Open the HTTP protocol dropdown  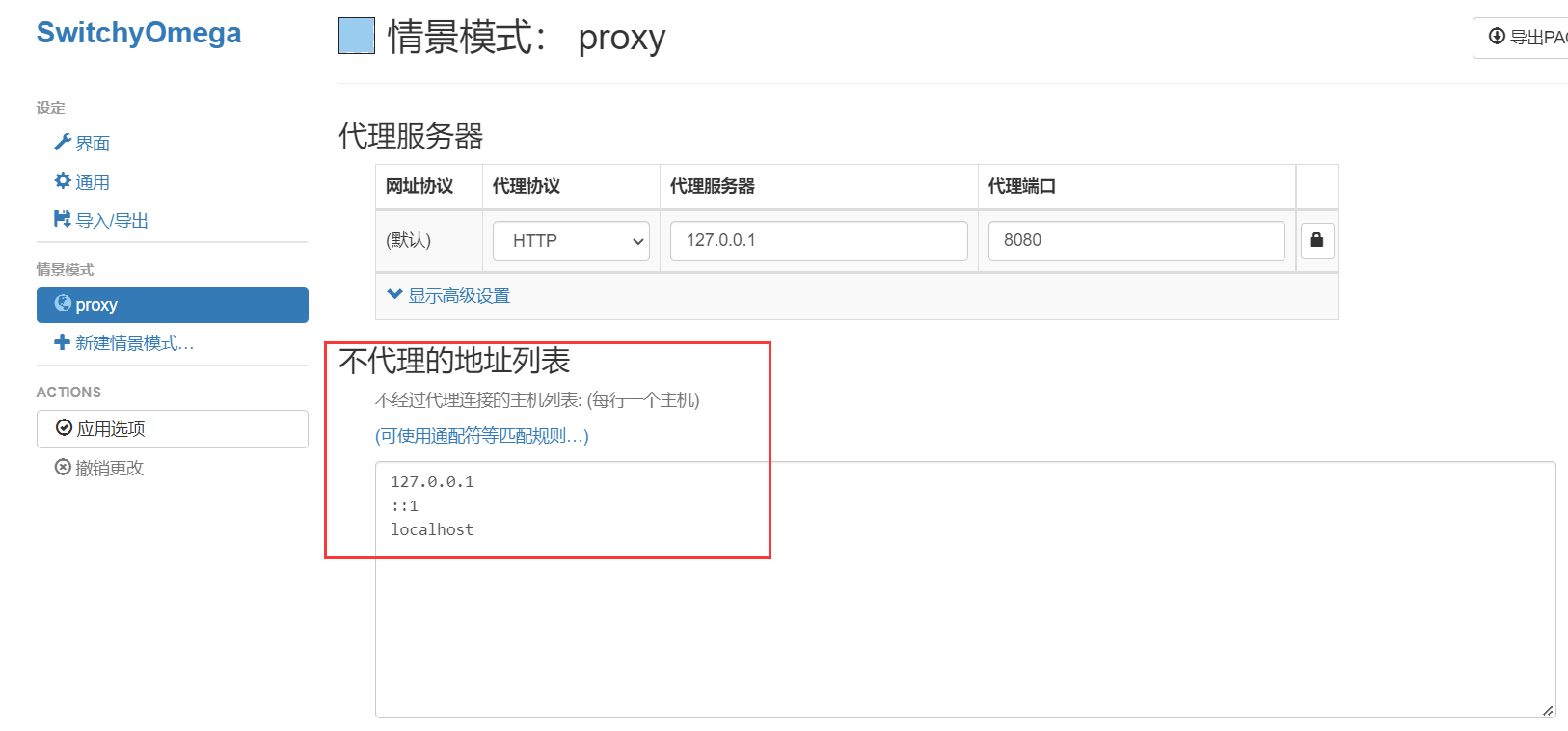[x=571, y=241]
